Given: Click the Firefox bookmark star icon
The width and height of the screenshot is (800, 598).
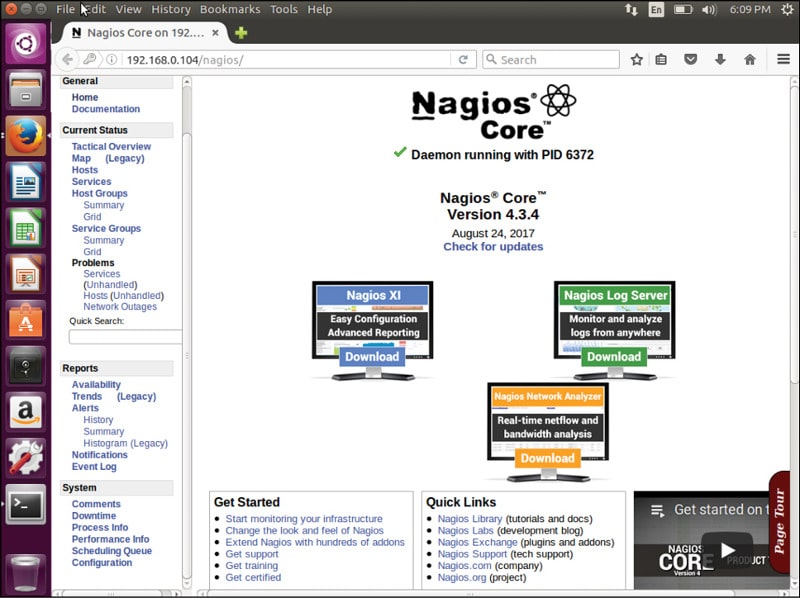Looking at the screenshot, I should point(637,60).
